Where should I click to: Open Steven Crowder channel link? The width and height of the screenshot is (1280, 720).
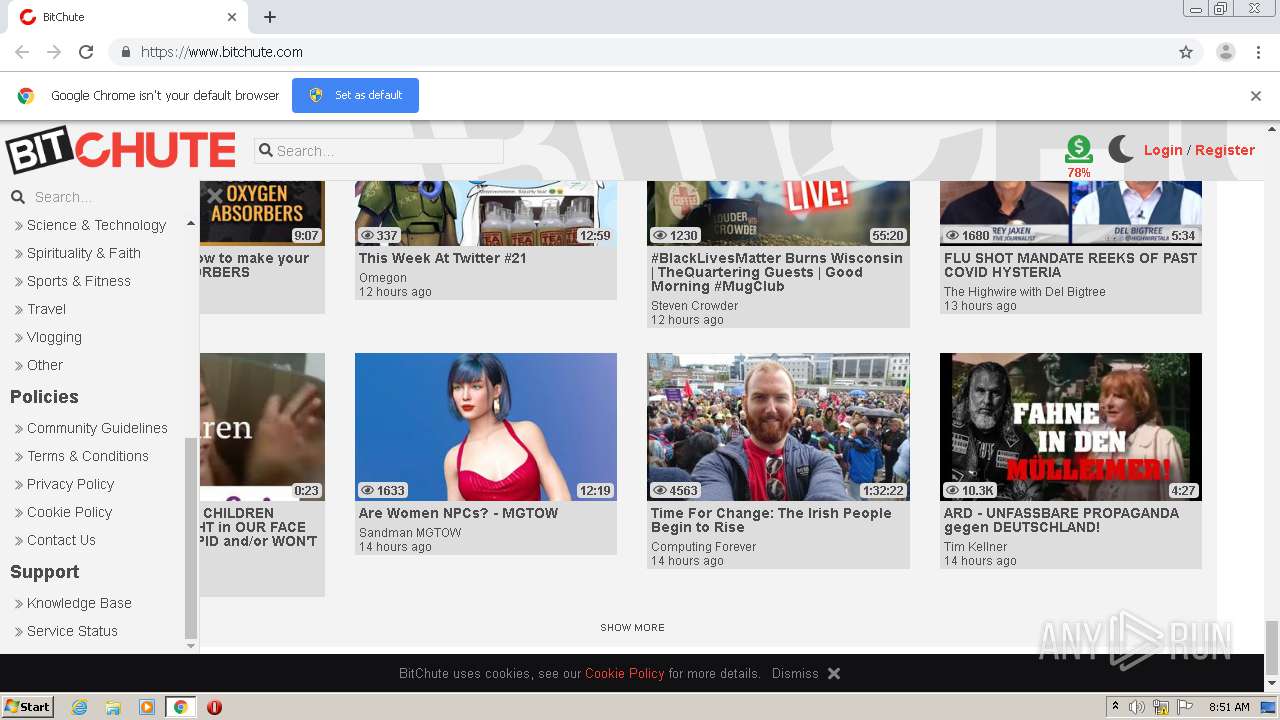(695, 306)
